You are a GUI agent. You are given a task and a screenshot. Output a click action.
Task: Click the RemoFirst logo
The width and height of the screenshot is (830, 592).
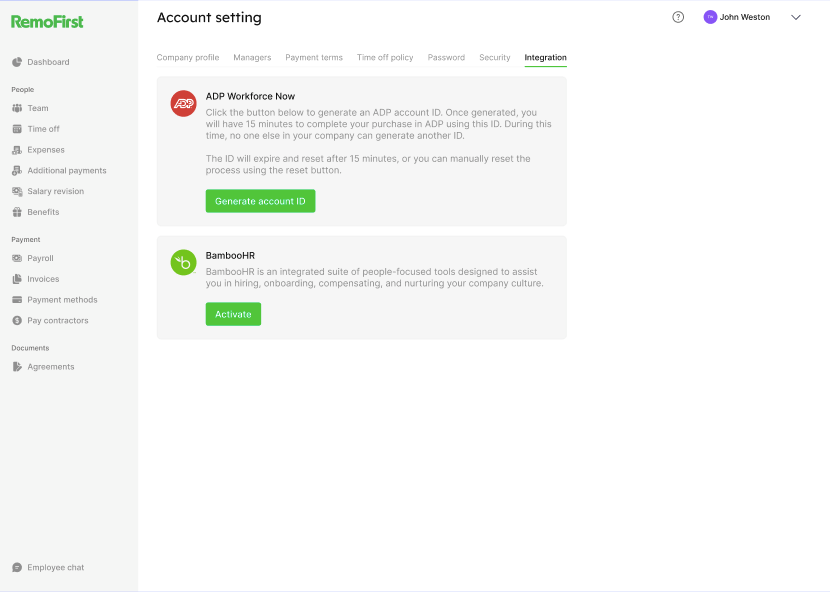point(47,21)
